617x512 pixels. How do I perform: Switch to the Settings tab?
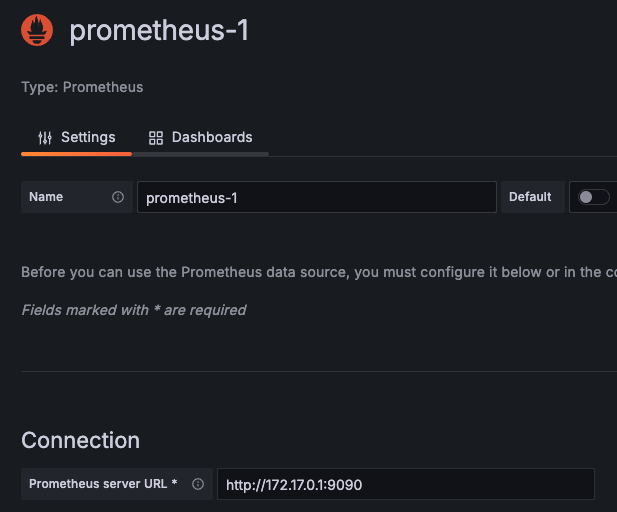click(77, 137)
